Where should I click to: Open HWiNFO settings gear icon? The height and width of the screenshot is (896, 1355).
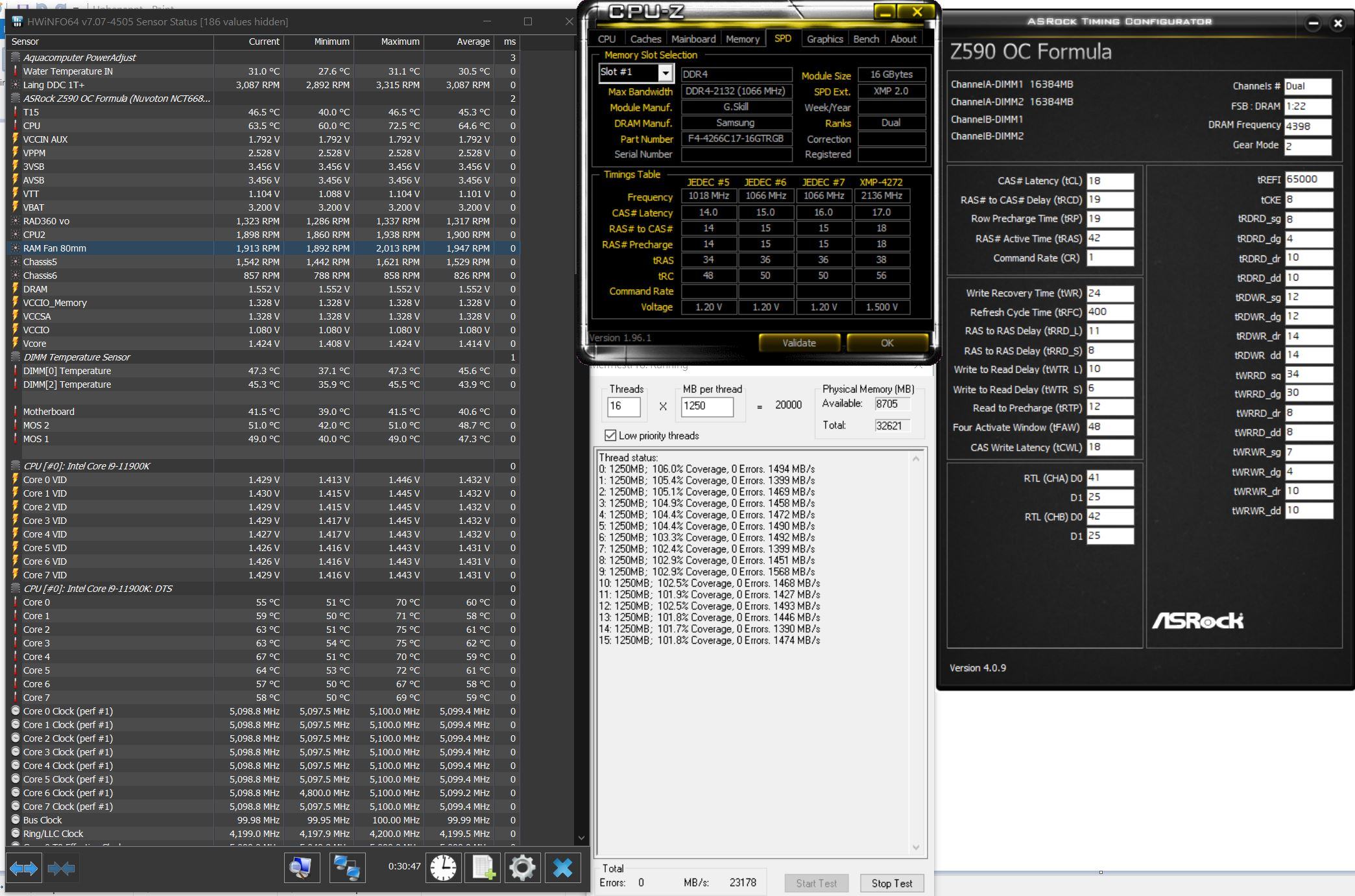click(x=522, y=867)
